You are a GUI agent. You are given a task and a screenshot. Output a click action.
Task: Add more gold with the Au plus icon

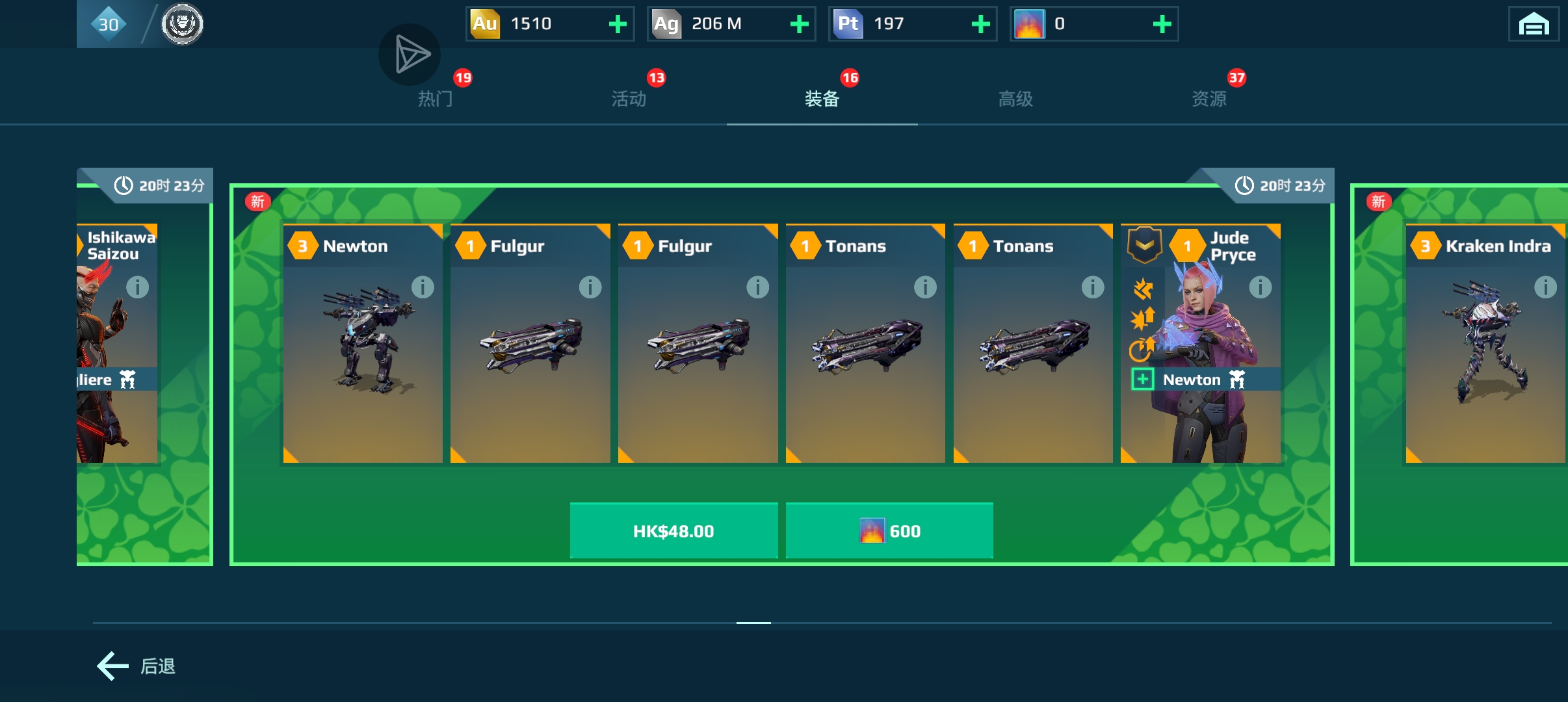click(618, 24)
